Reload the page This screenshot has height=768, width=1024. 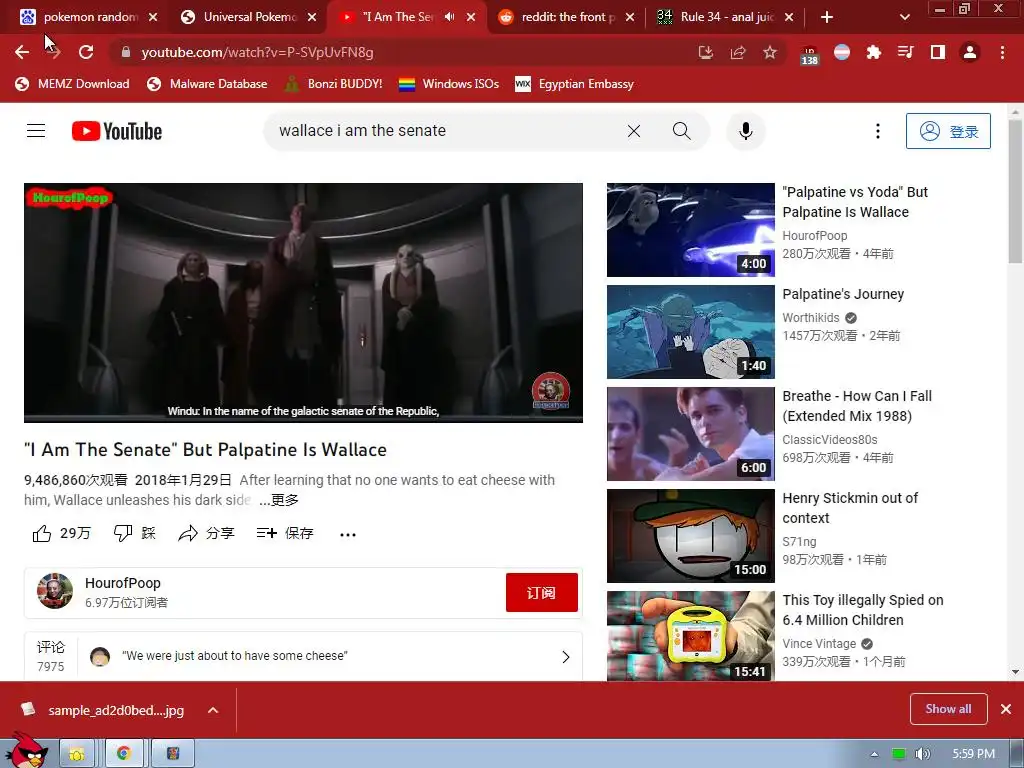(x=86, y=52)
